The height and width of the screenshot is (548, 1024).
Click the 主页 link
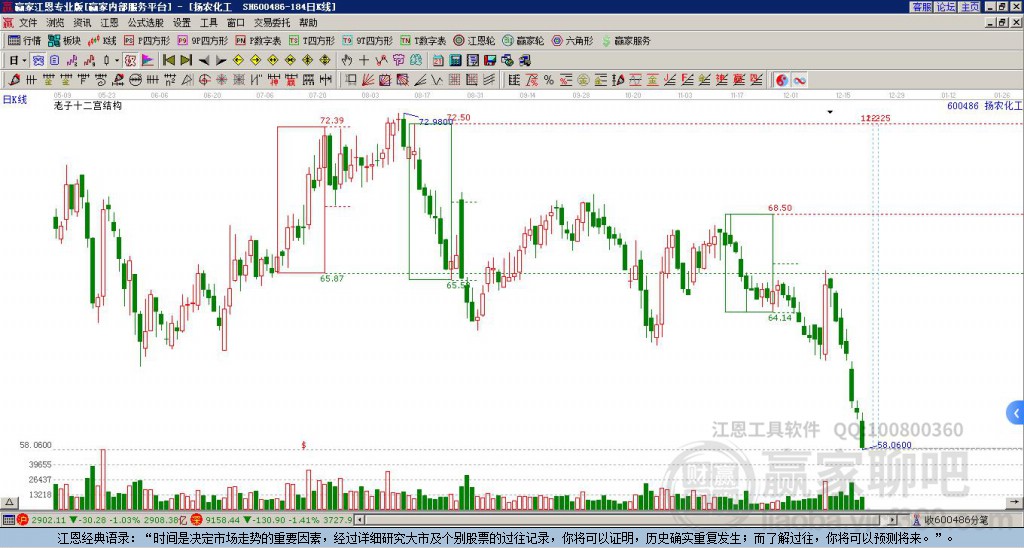click(970, 7)
